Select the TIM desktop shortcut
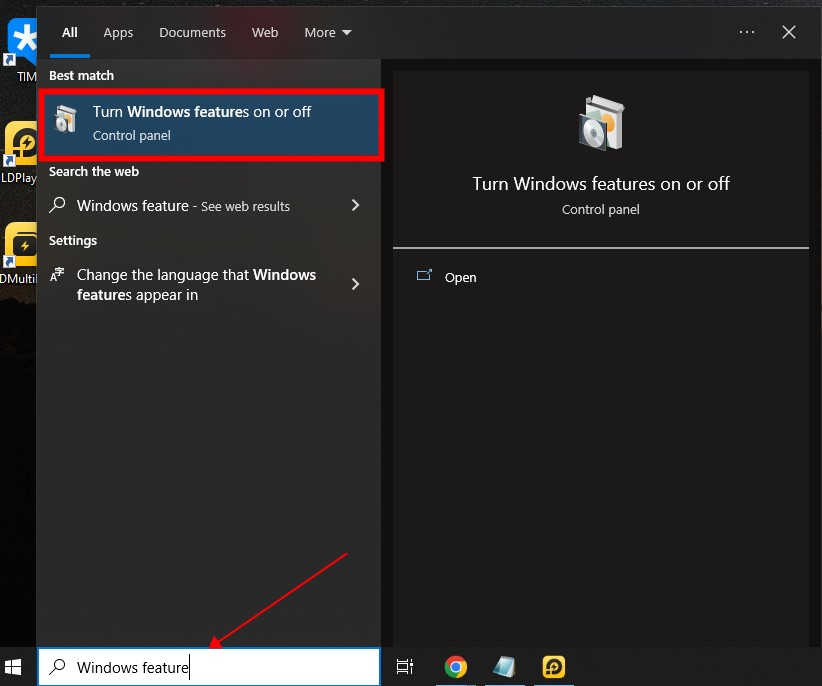The height and width of the screenshot is (686, 822). [21, 50]
